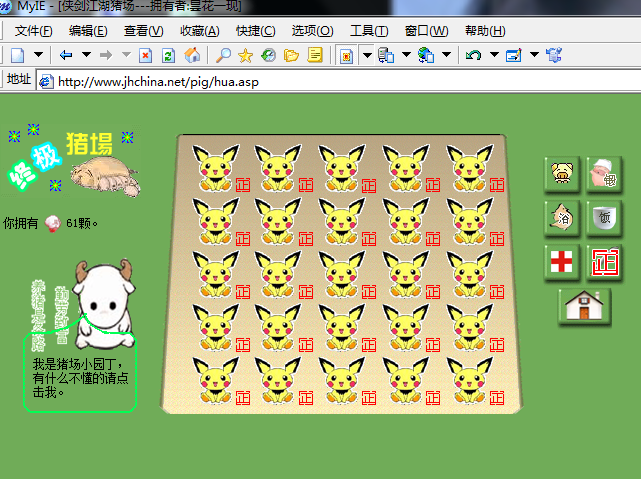Open the 快捷(C) menu
The image size is (641, 479).
[x=256, y=31]
